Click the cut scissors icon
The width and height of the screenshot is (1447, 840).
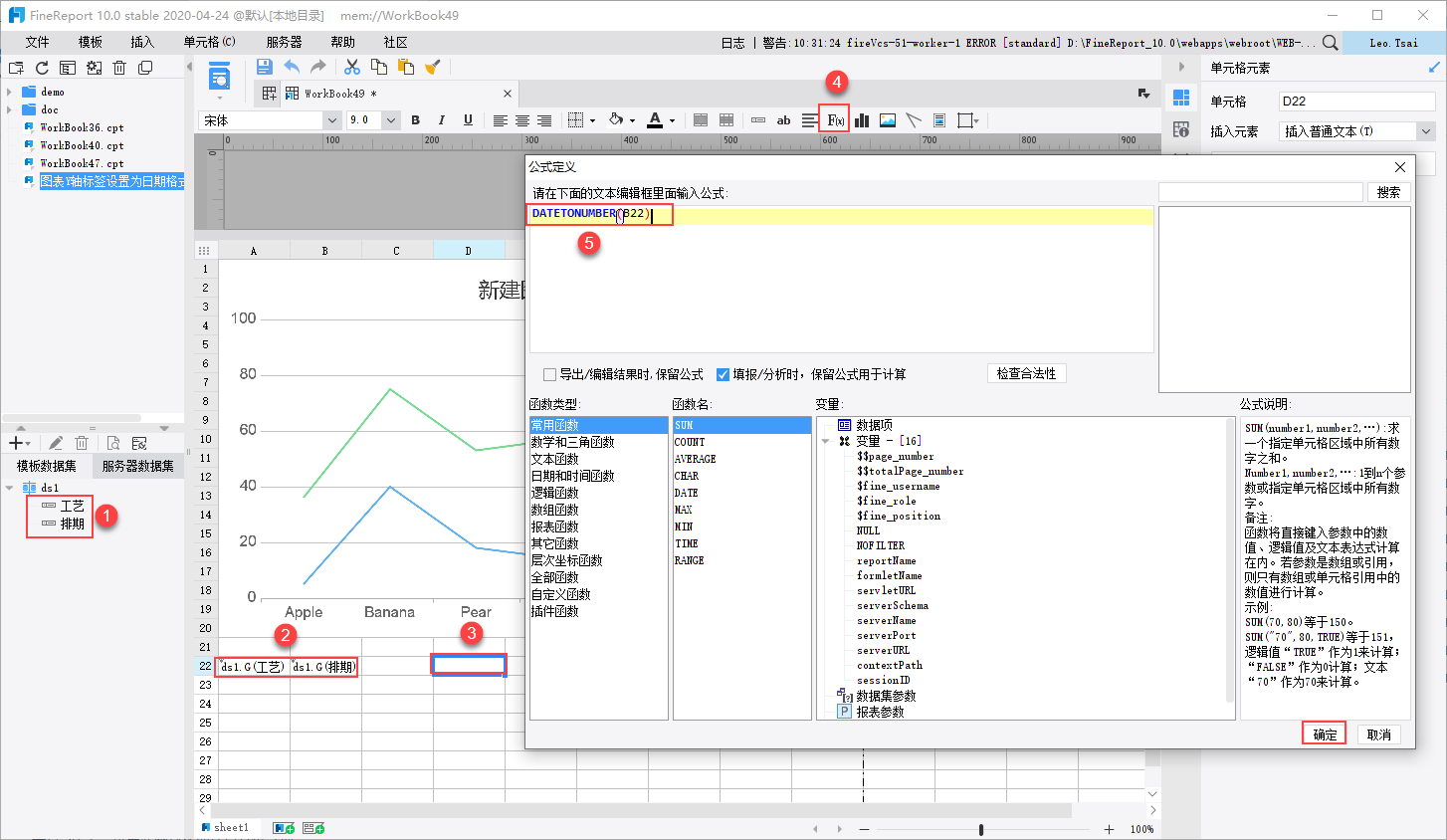coord(352,67)
